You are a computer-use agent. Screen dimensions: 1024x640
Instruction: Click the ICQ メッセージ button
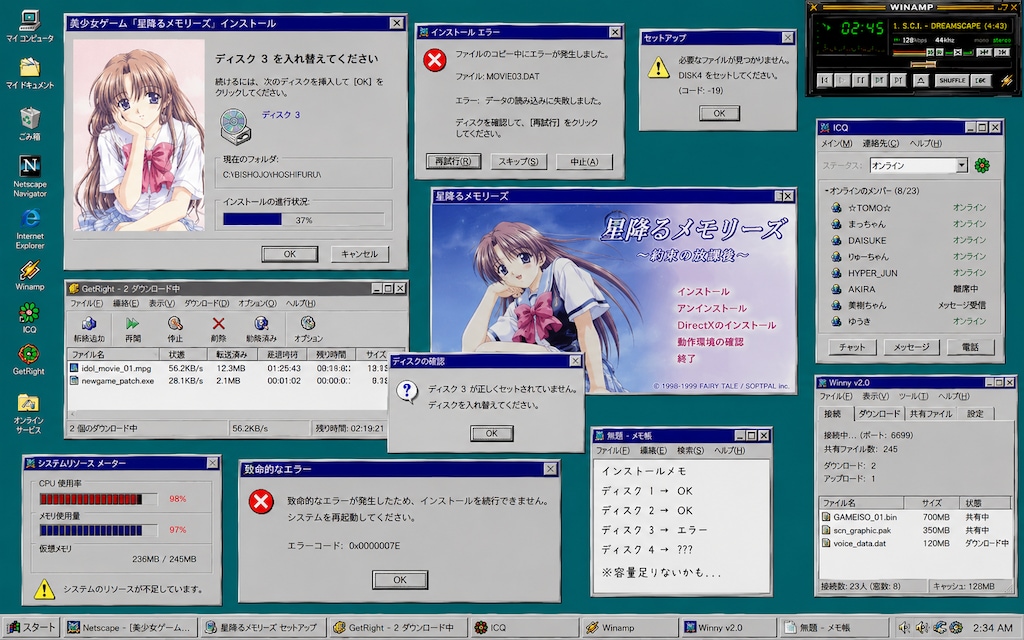(911, 347)
